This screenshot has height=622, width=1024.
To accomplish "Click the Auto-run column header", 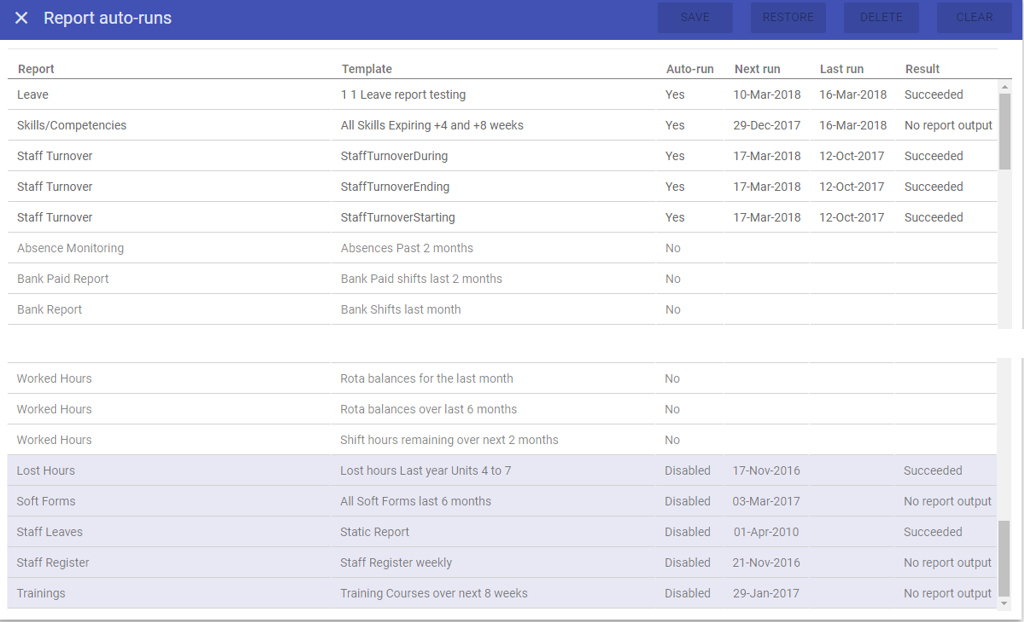I will point(690,69).
